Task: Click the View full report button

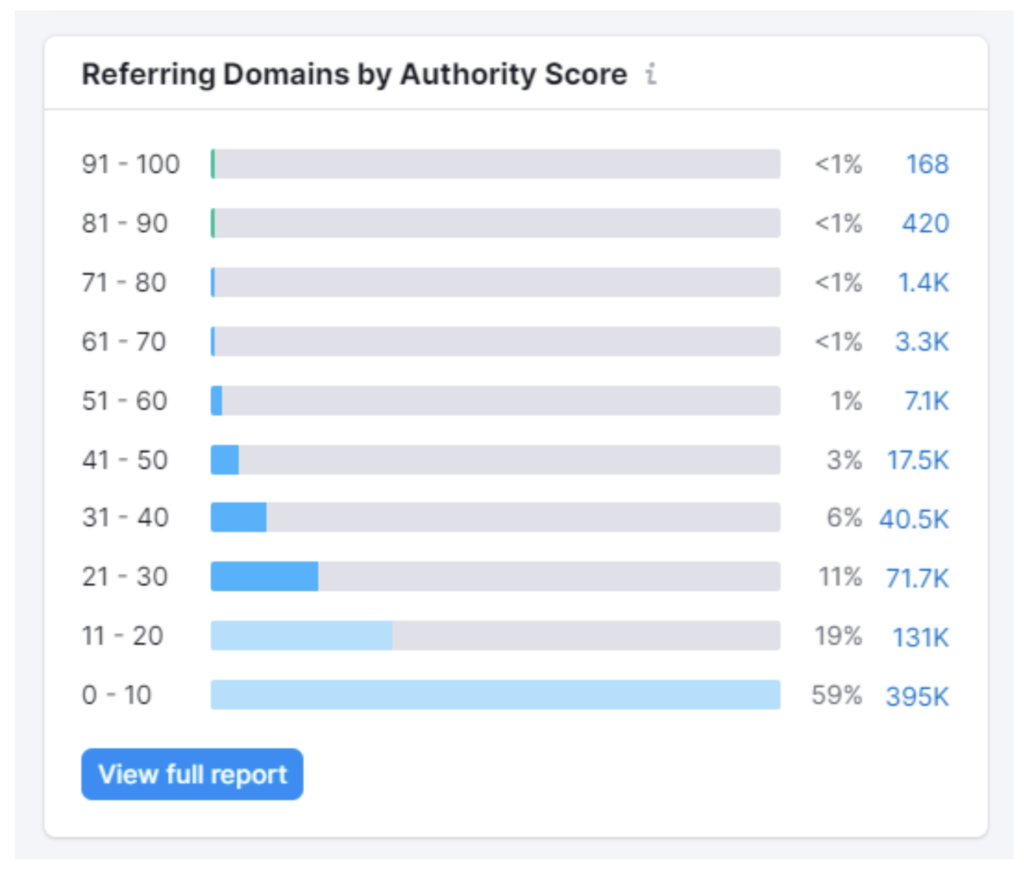Action: [x=192, y=774]
